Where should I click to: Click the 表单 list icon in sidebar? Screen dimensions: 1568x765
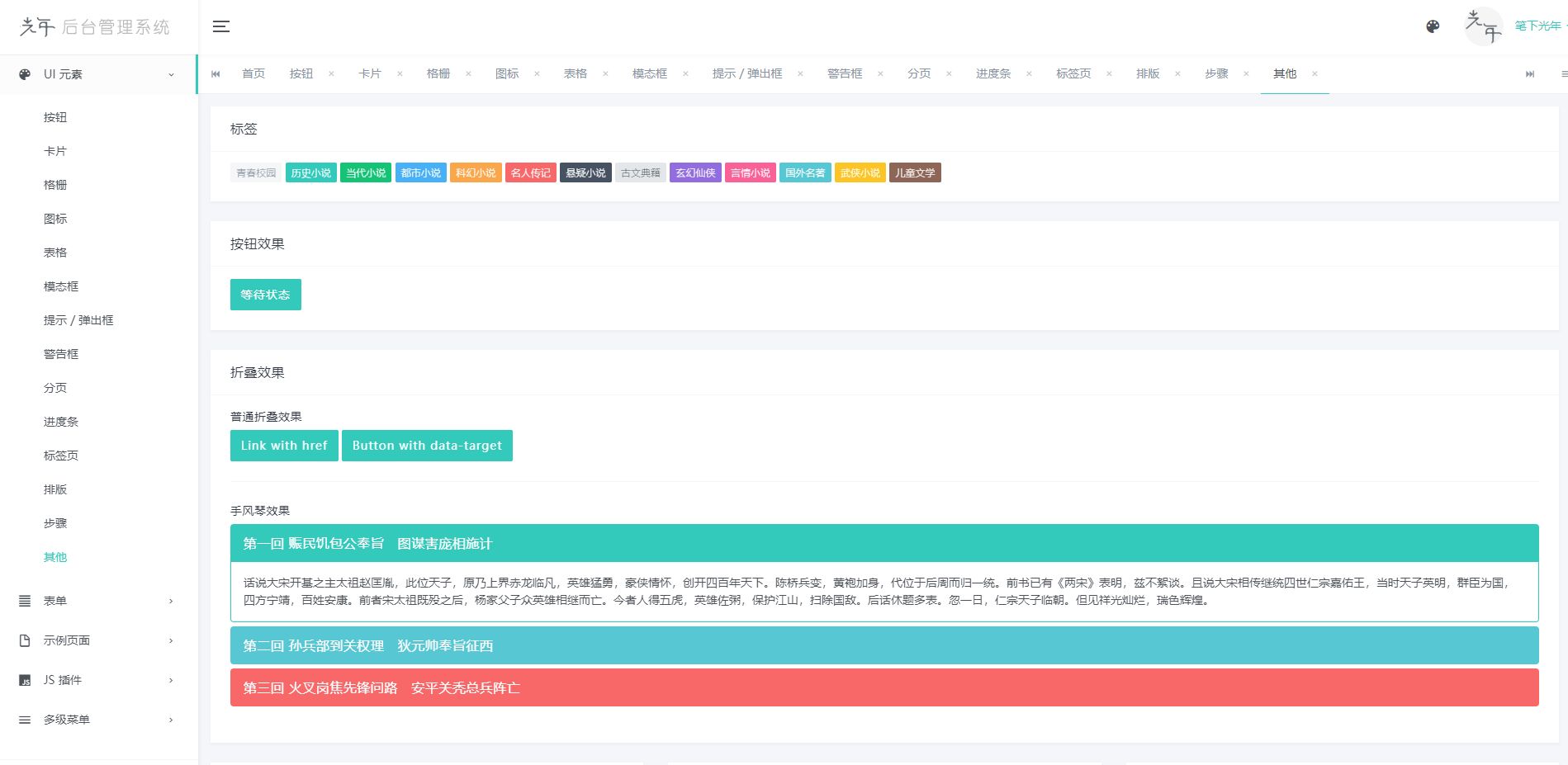pyautogui.click(x=25, y=601)
